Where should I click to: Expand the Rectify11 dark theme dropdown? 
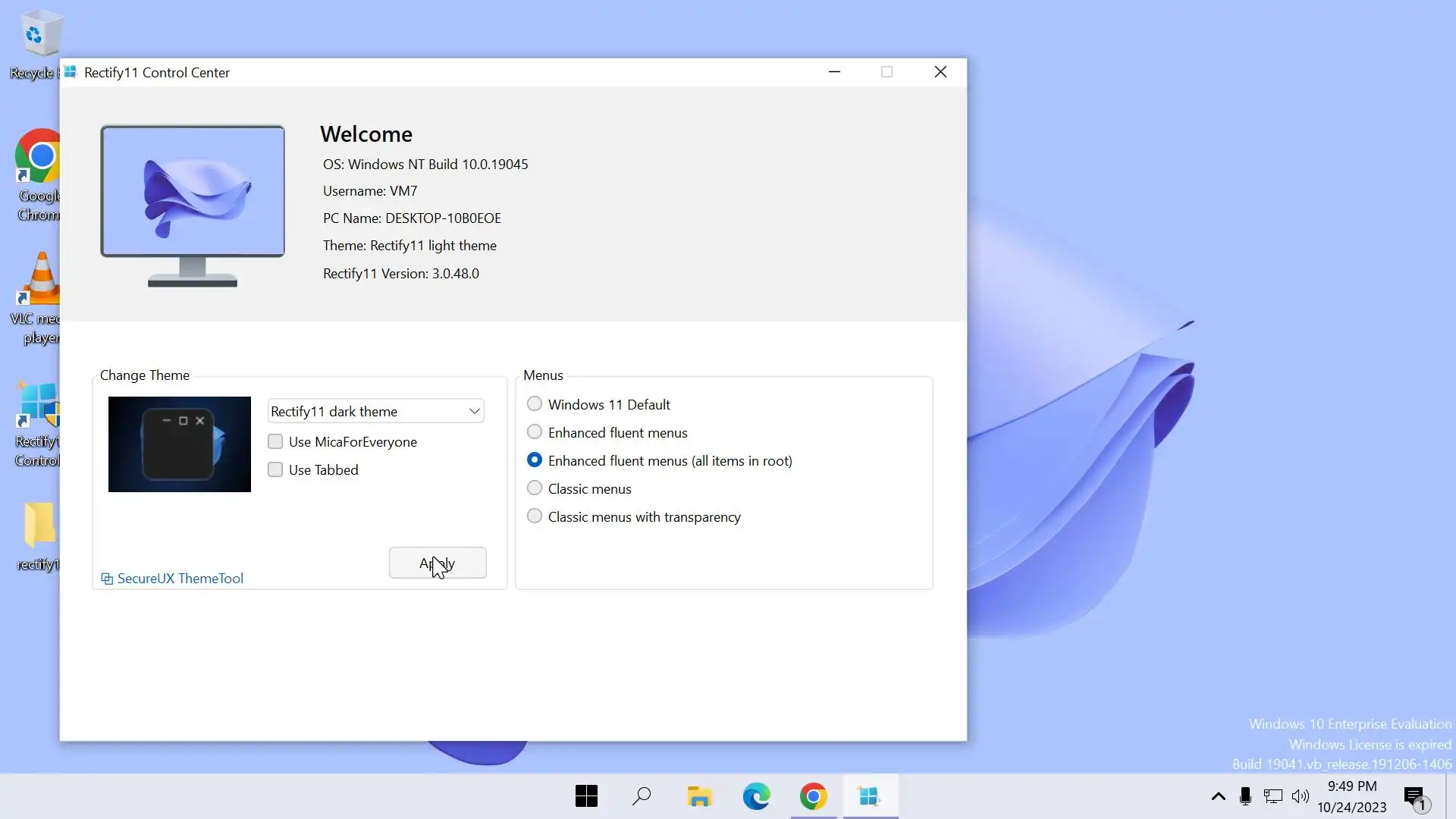tap(376, 411)
